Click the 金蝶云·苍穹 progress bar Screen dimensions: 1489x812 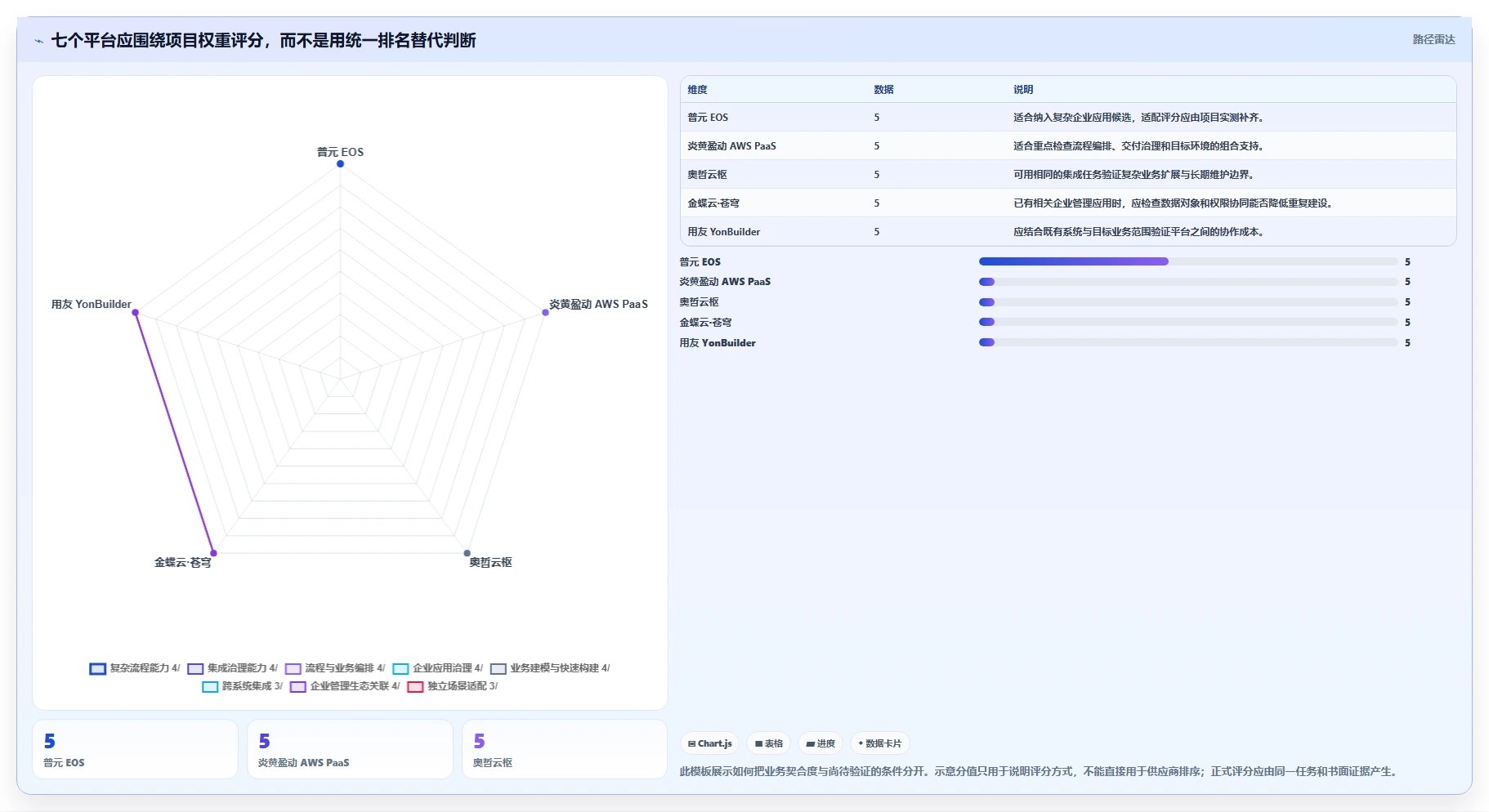pyautogui.click(x=1188, y=322)
